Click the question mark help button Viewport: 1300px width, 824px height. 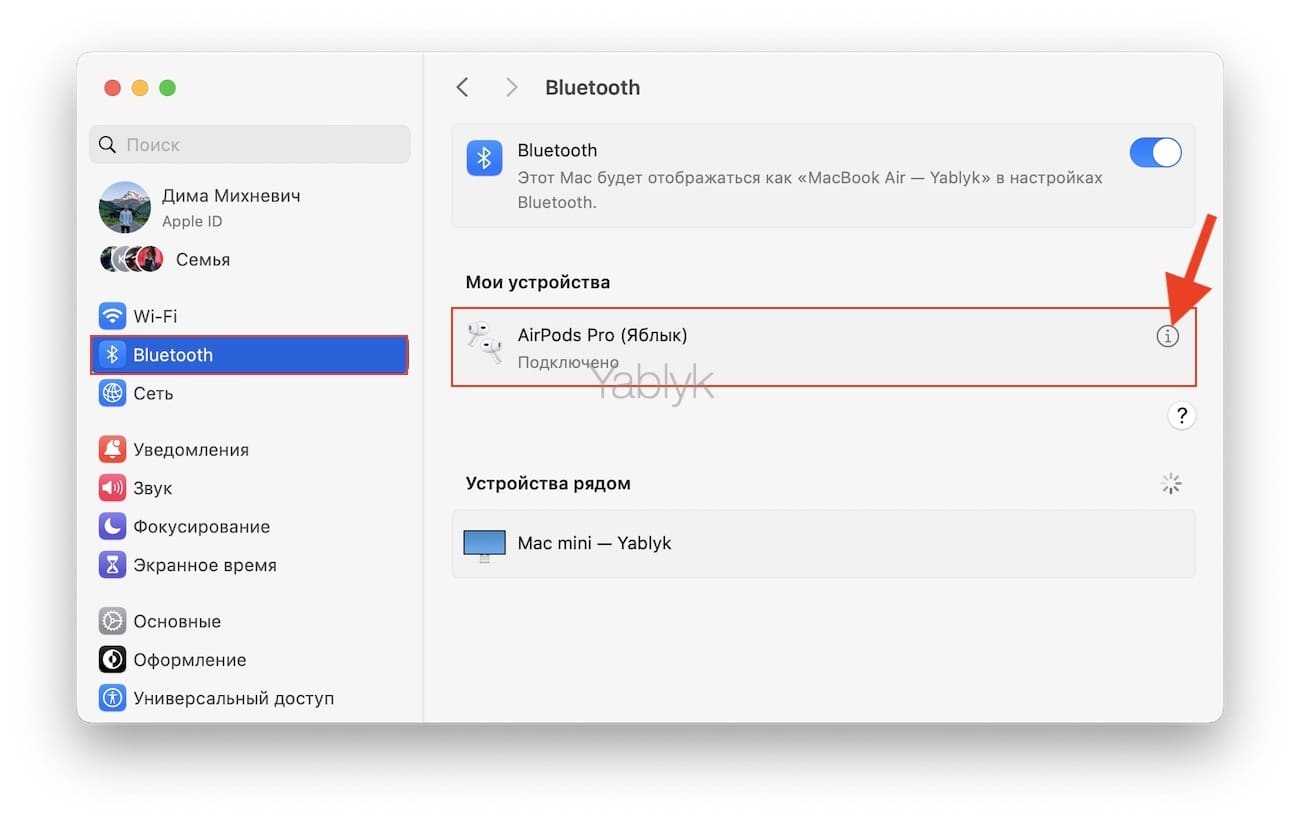[1181, 415]
